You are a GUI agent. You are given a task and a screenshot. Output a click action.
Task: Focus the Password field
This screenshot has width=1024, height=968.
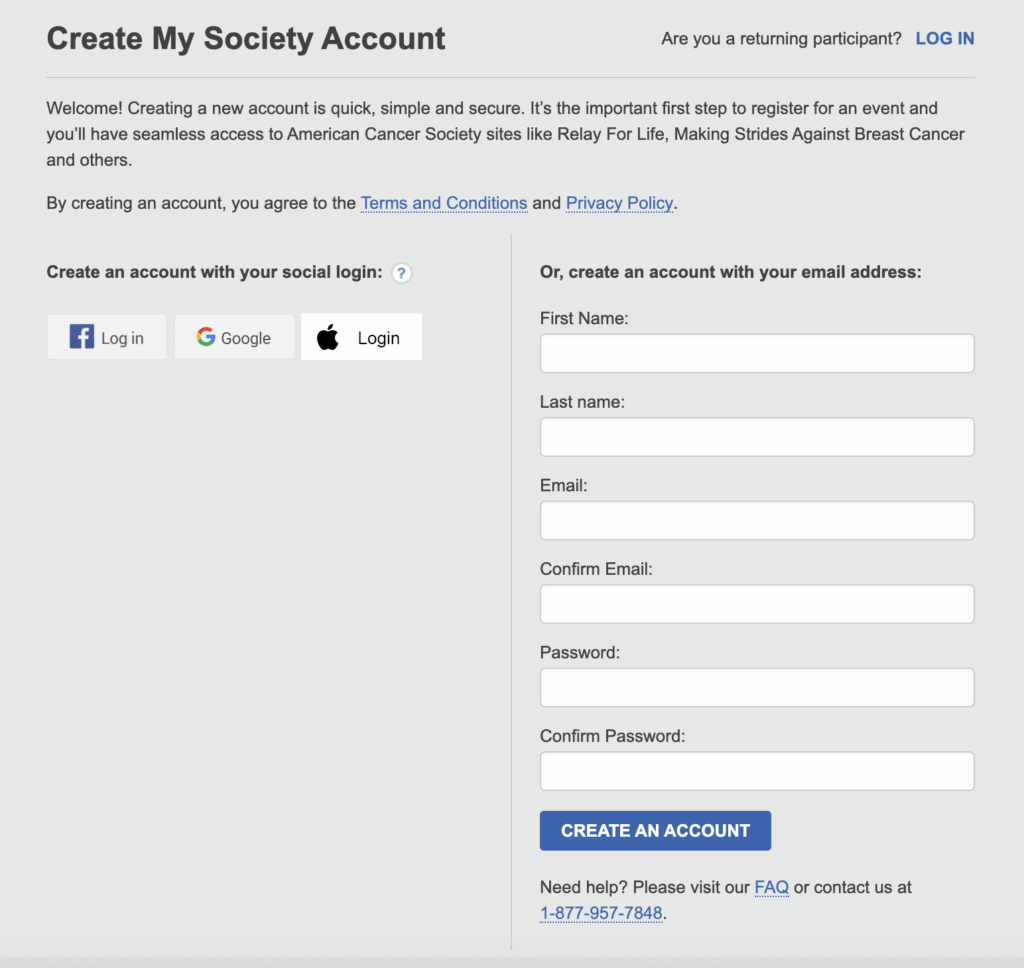tap(756, 688)
